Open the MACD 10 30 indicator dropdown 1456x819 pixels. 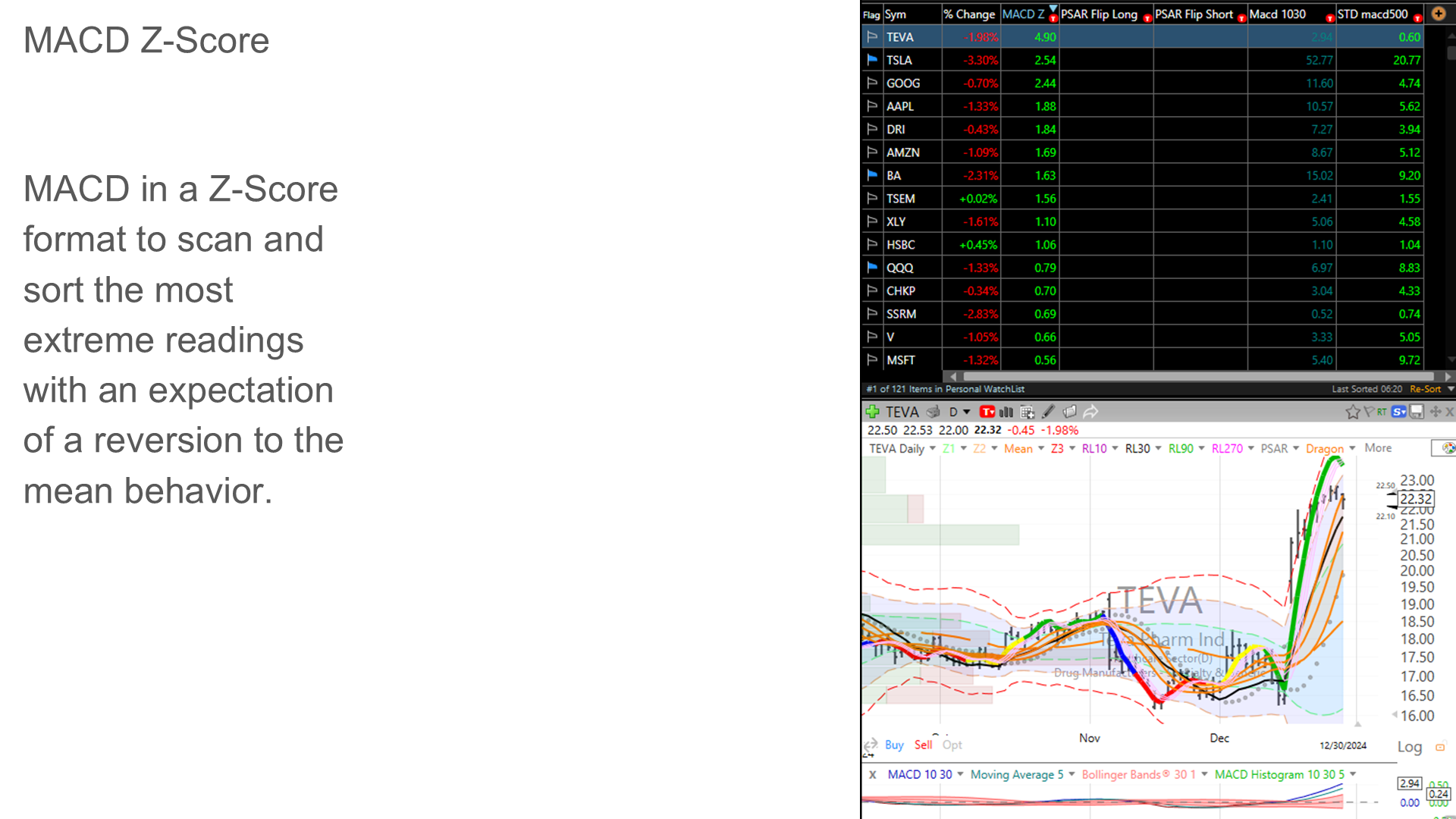(x=960, y=774)
